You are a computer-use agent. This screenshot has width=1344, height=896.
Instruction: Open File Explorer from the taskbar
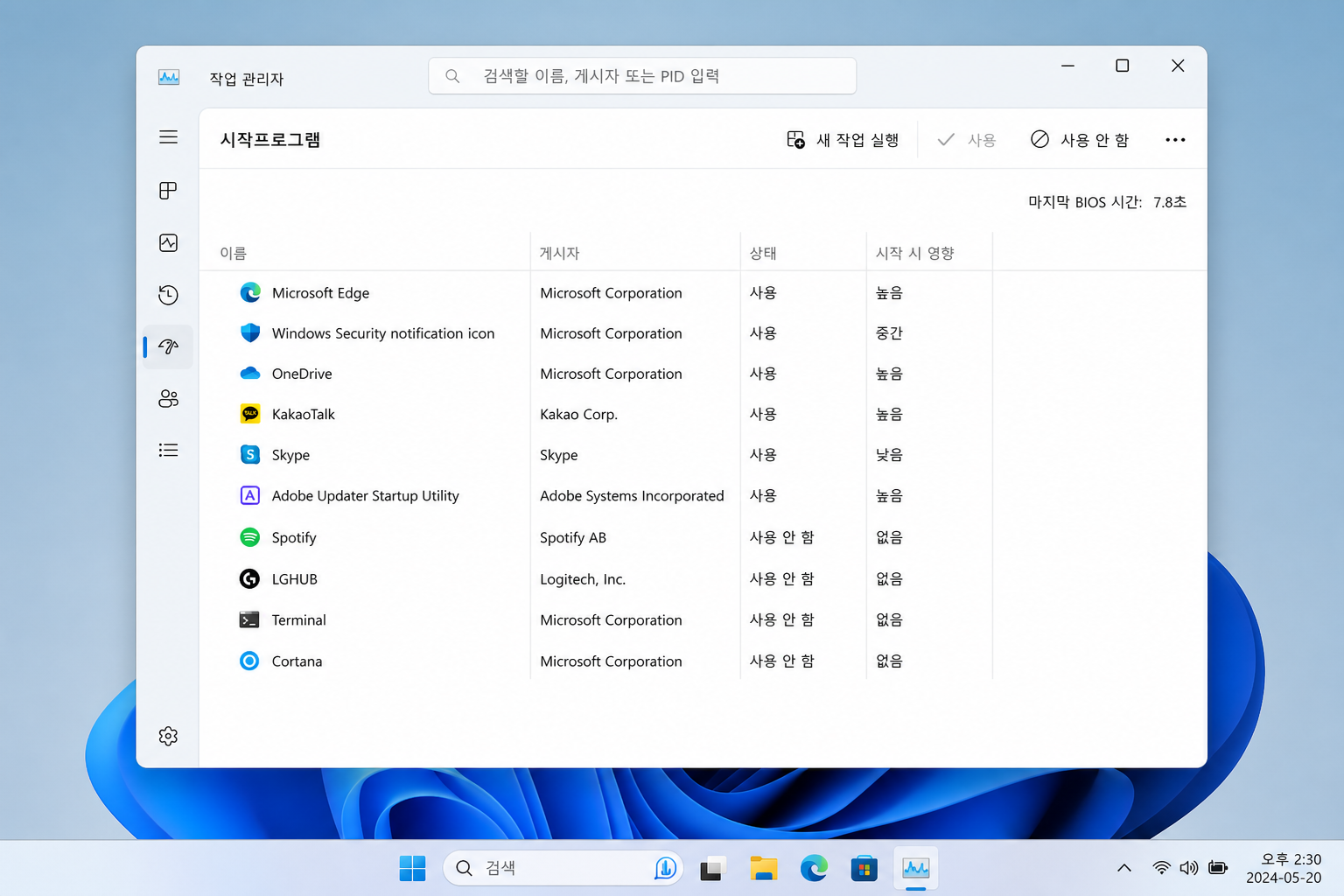click(x=764, y=868)
